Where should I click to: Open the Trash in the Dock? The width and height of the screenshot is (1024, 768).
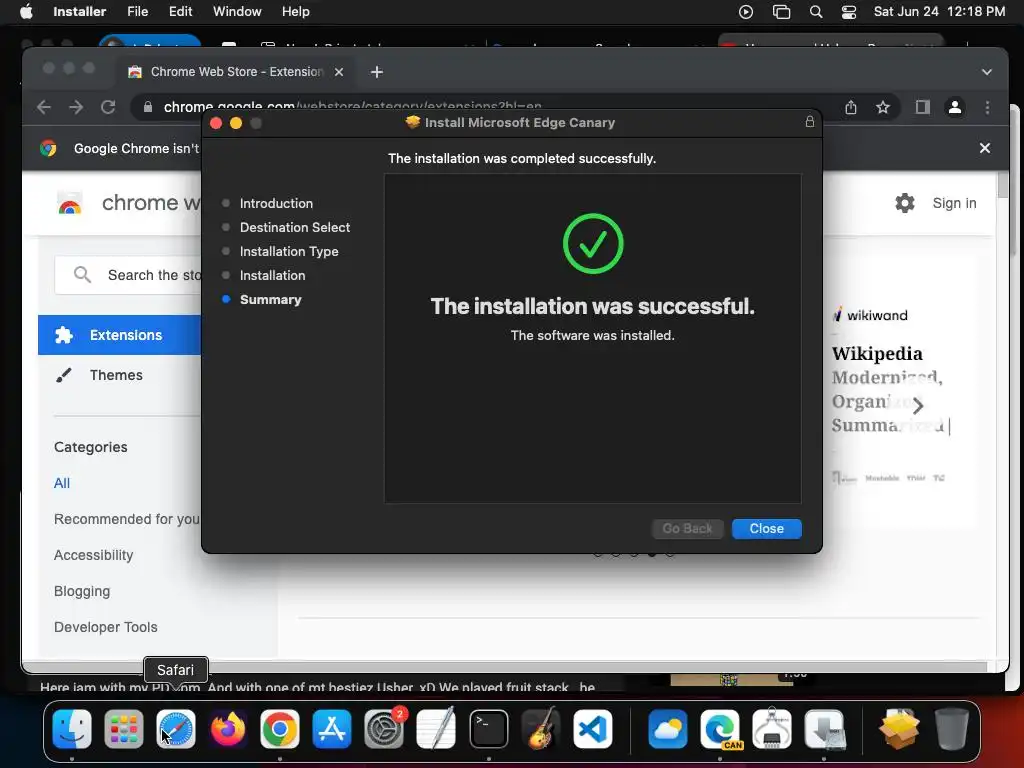click(952, 728)
